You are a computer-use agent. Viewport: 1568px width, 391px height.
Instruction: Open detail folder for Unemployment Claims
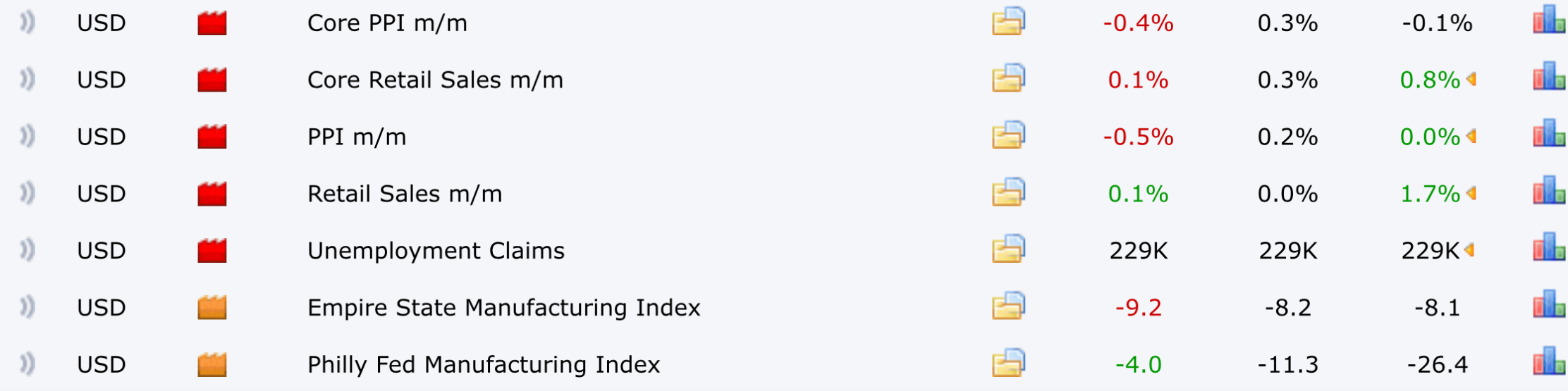pyautogui.click(x=1008, y=249)
